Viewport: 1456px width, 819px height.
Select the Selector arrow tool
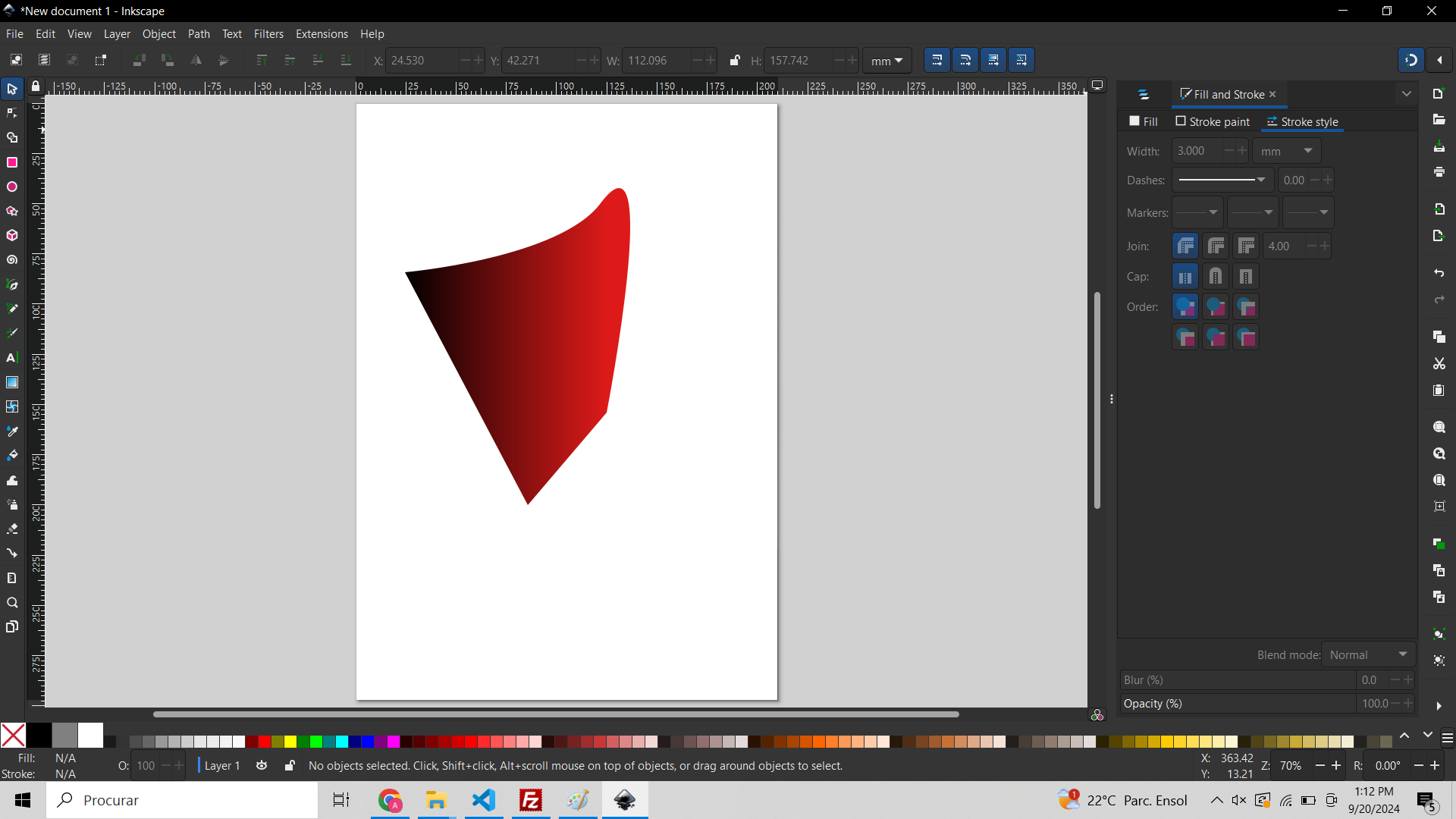(12, 89)
